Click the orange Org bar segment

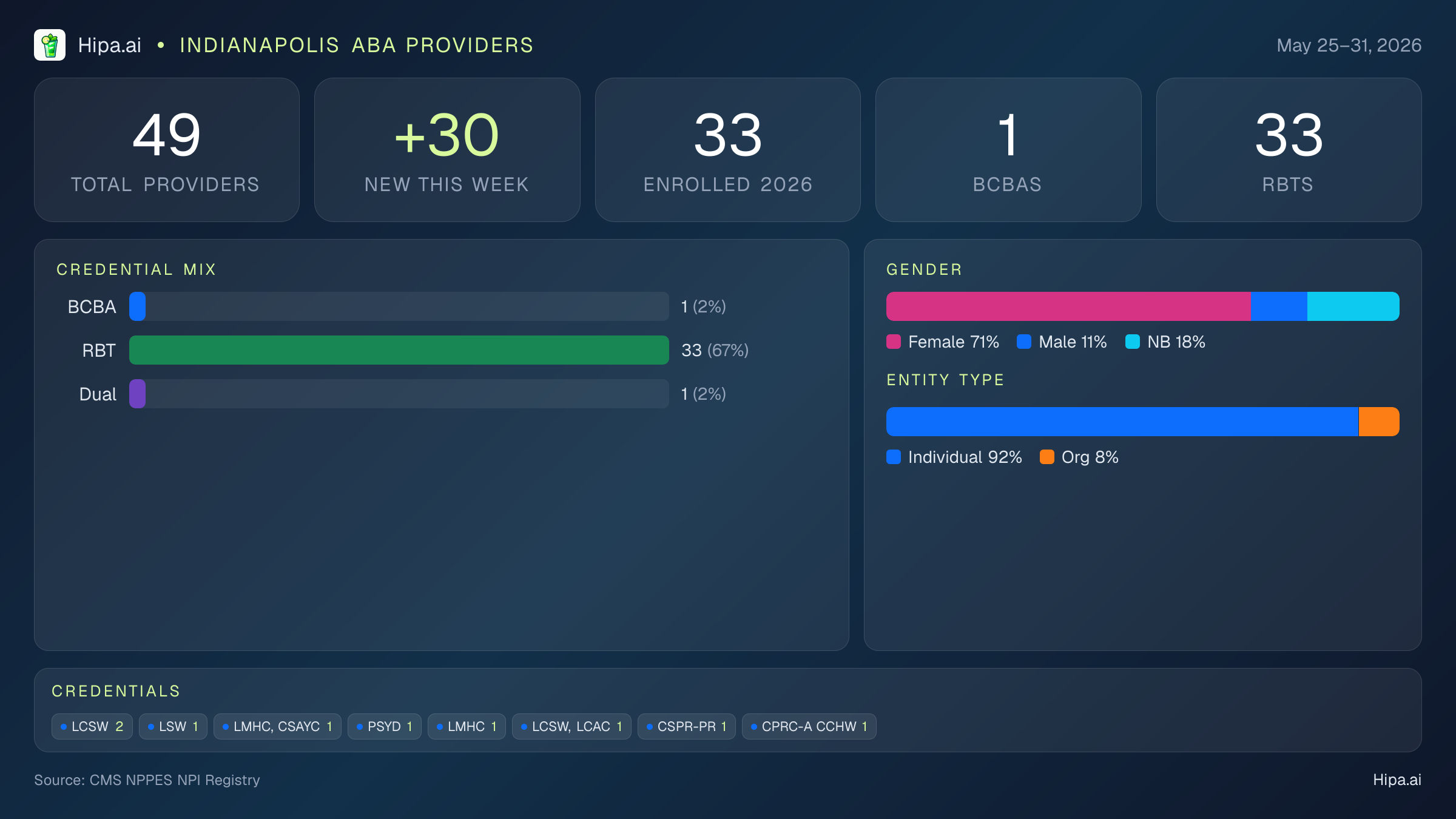coord(1379,422)
